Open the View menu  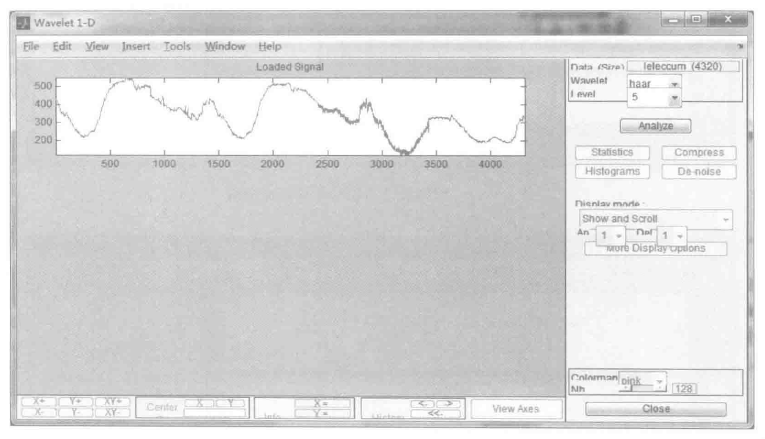pos(97,46)
